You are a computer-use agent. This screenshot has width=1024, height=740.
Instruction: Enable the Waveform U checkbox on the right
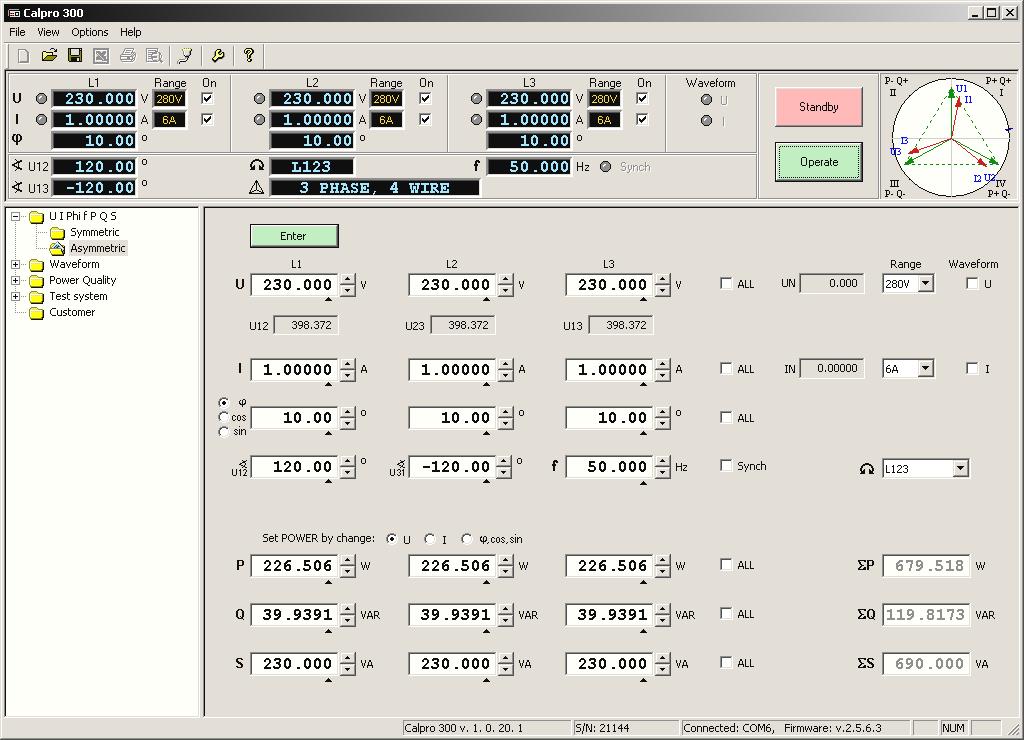click(x=972, y=283)
